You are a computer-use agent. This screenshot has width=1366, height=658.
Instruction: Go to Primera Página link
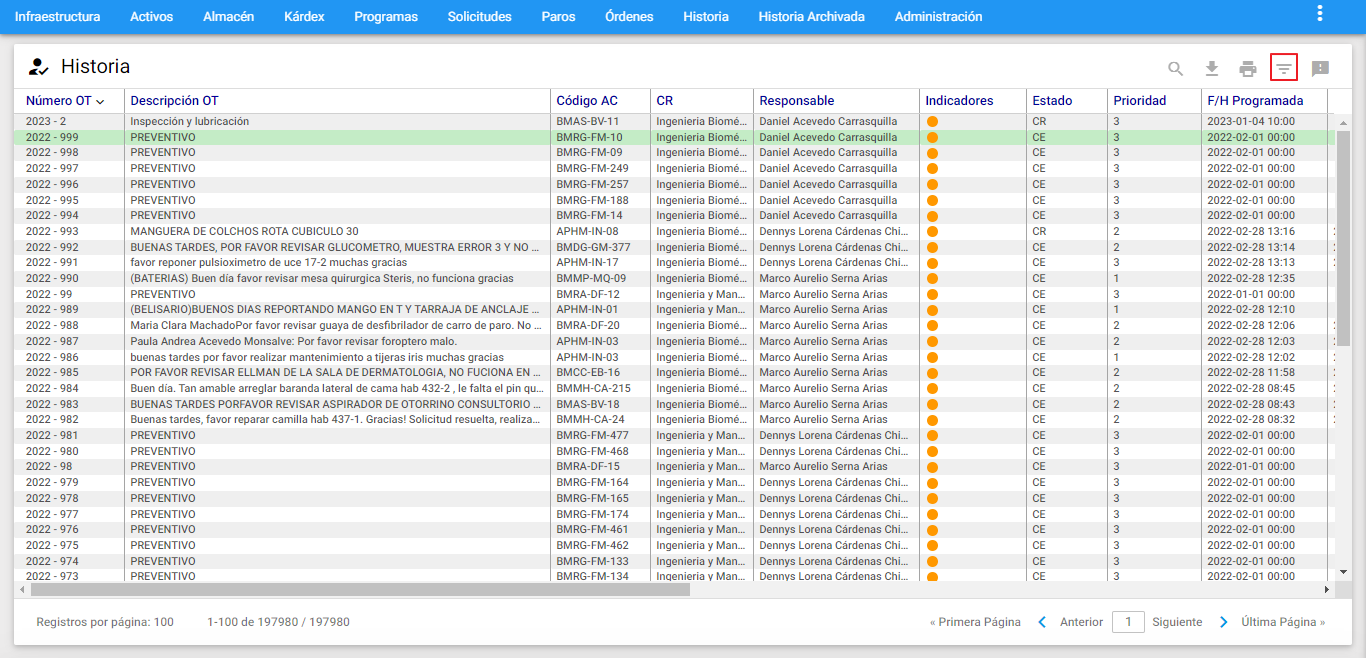click(975, 622)
